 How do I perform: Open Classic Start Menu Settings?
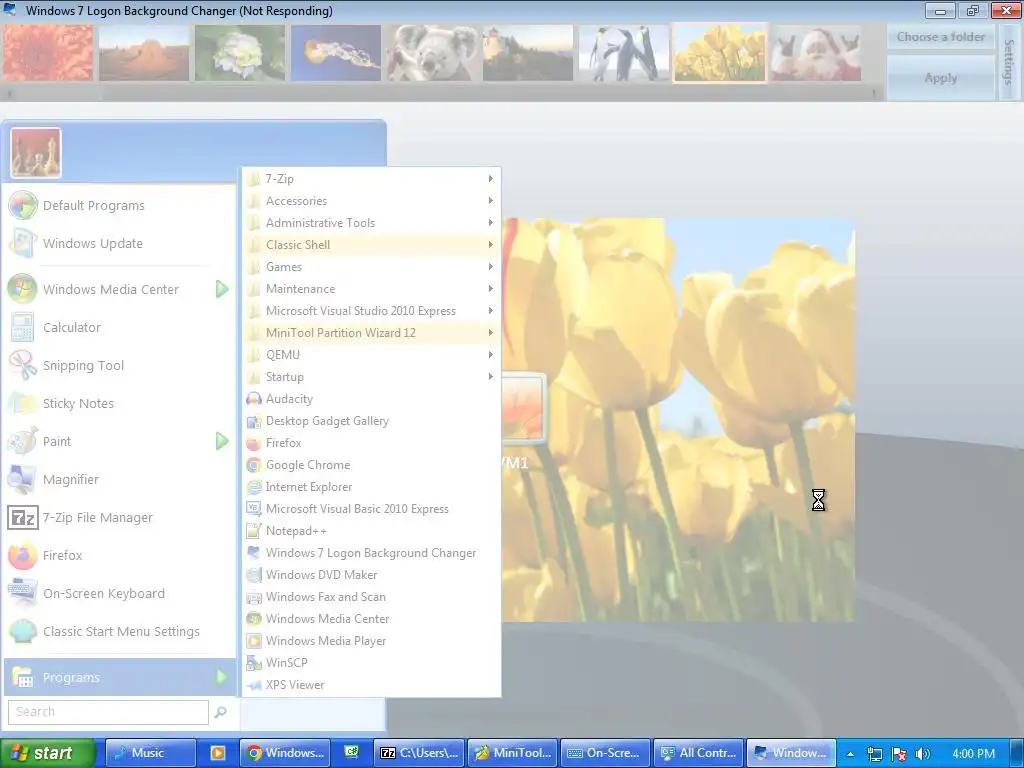pyautogui.click(x=120, y=632)
